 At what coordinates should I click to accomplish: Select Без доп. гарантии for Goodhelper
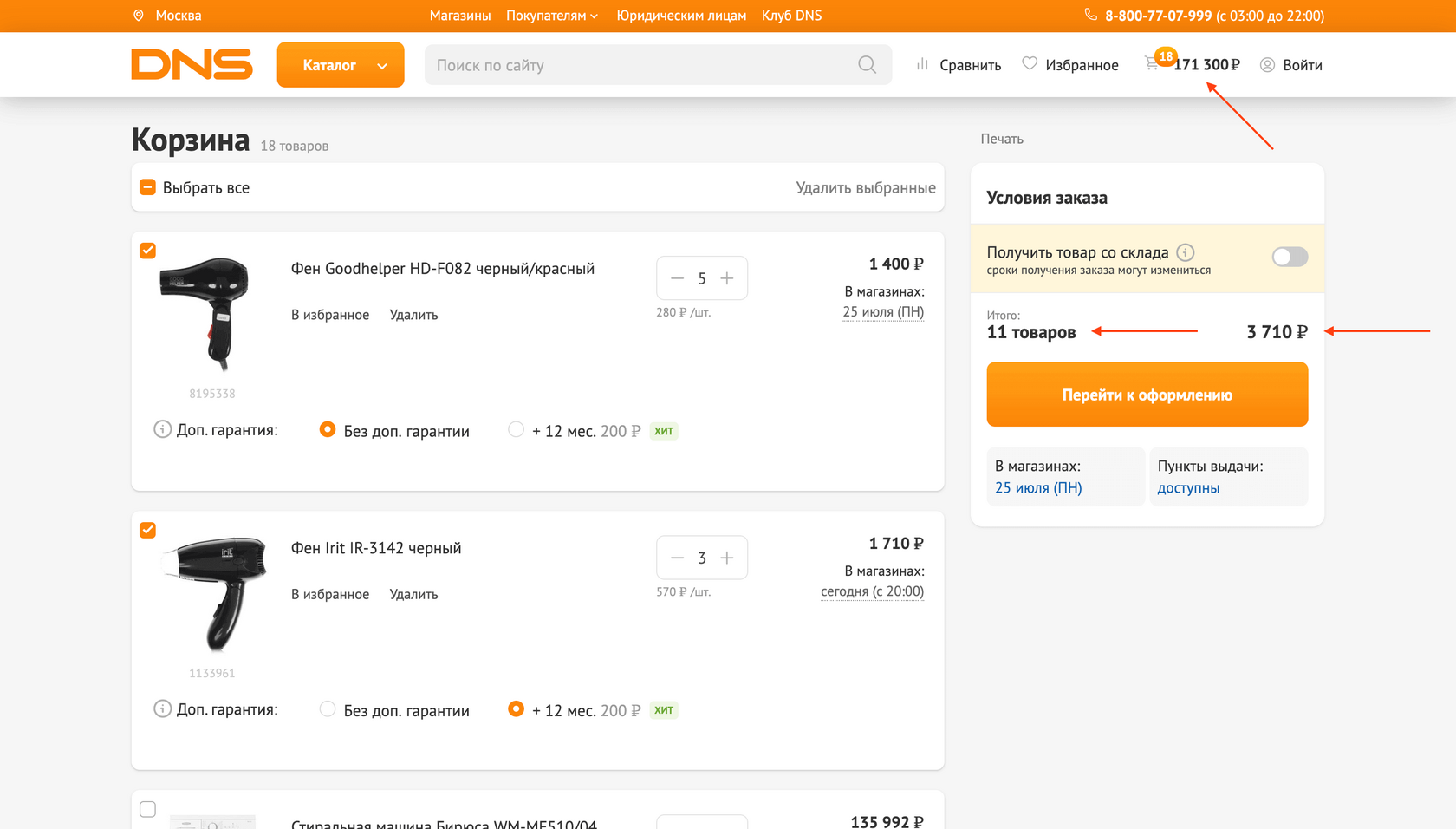(x=327, y=429)
